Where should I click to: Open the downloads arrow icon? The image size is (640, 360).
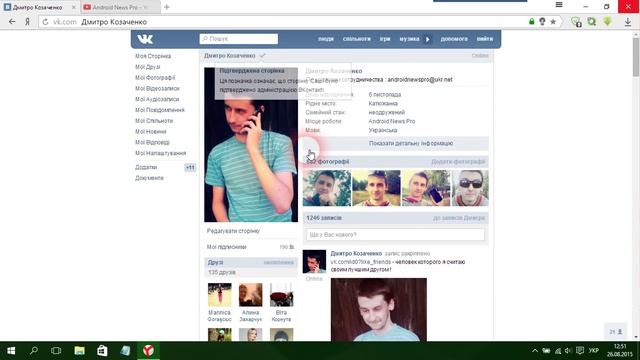(x=628, y=22)
